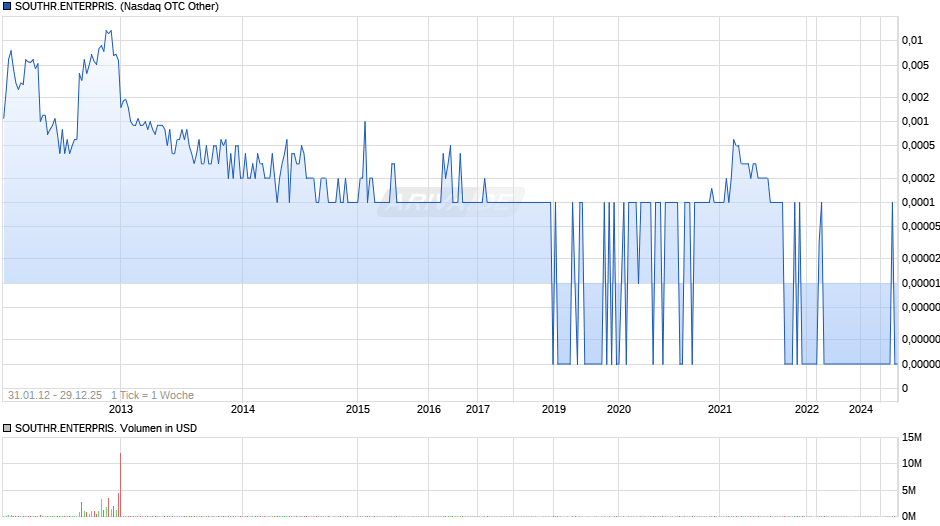Screen dimensions: 940x526
Task: Click the 10M volume axis label
Action: (912, 463)
